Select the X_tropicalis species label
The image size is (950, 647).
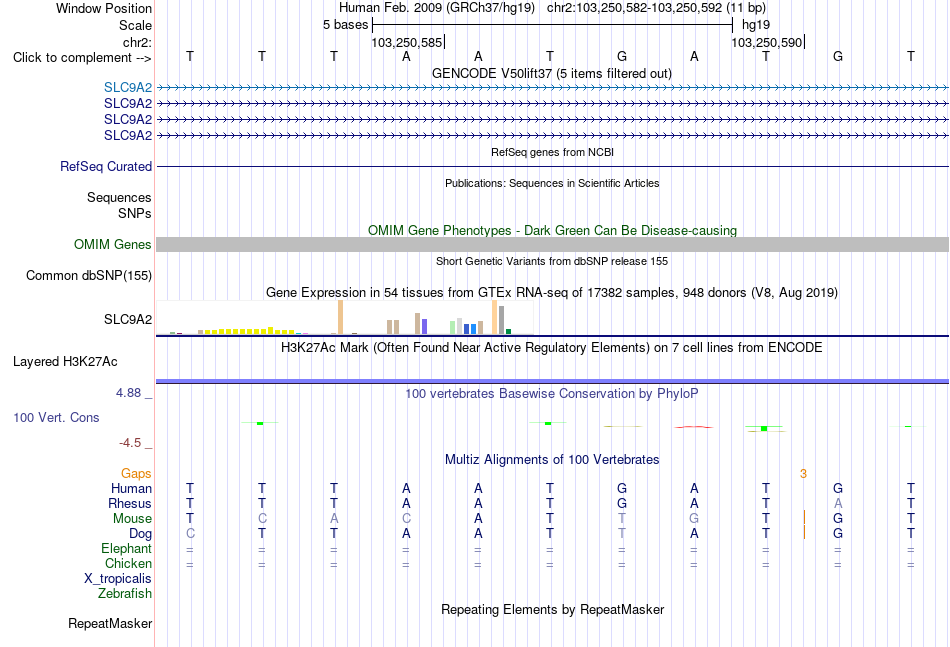(x=118, y=579)
